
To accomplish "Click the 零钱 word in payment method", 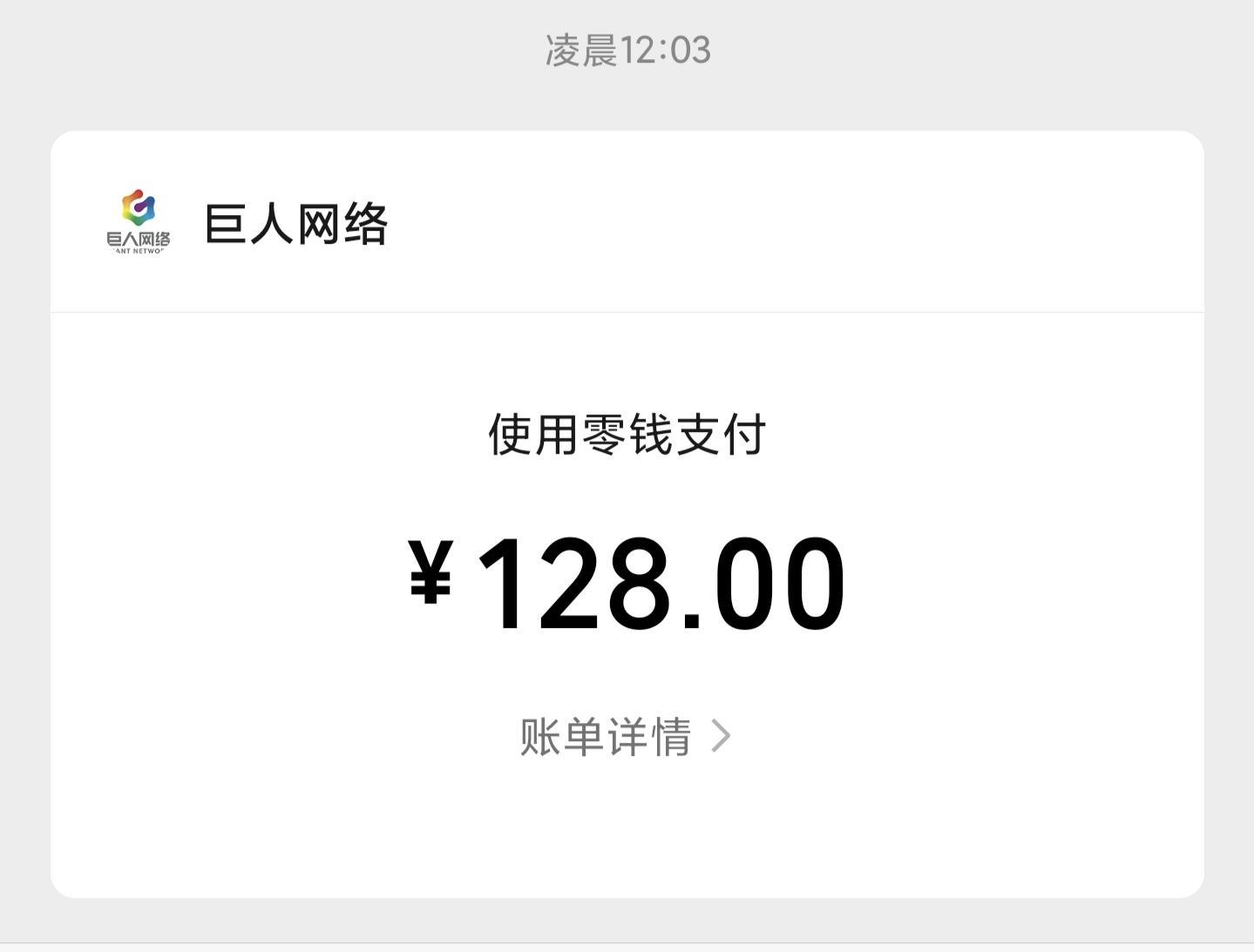I will [627, 435].
